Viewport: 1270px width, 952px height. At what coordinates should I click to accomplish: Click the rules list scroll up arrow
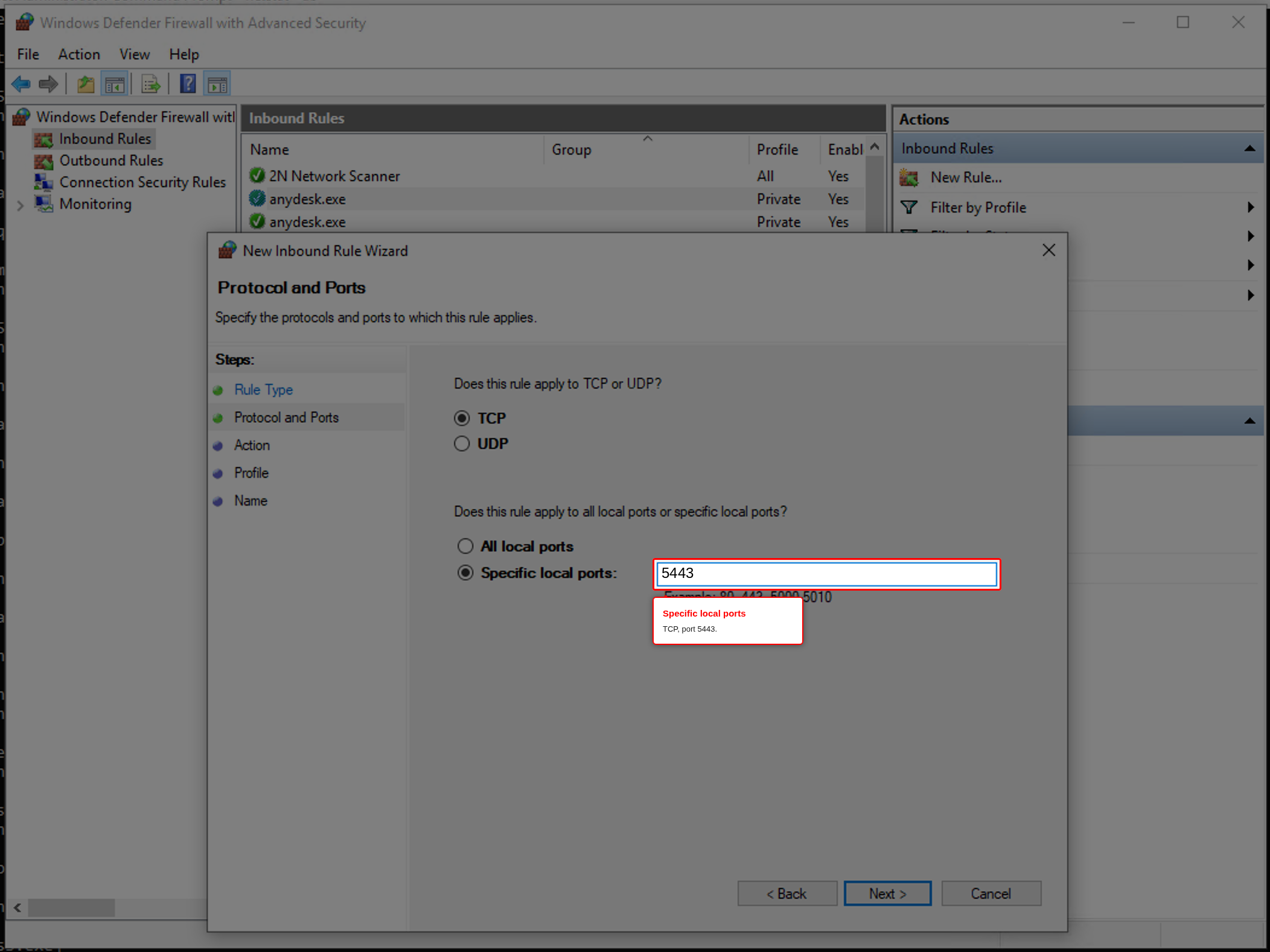875,148
